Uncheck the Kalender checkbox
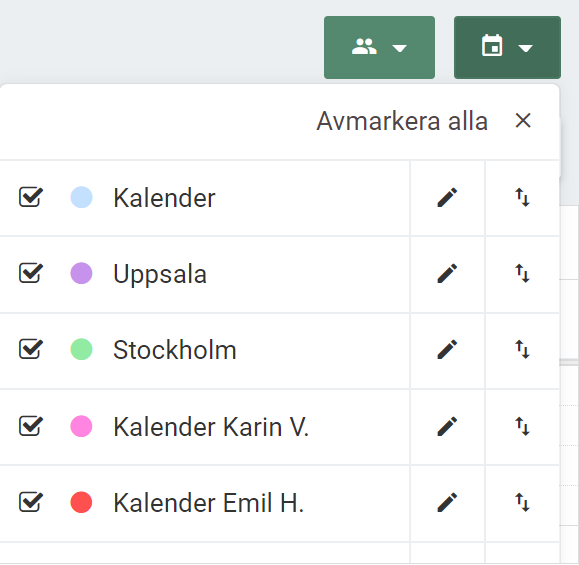Image resolution: width=579 pixels, height=565 pixels. click(x=31, y=197)
